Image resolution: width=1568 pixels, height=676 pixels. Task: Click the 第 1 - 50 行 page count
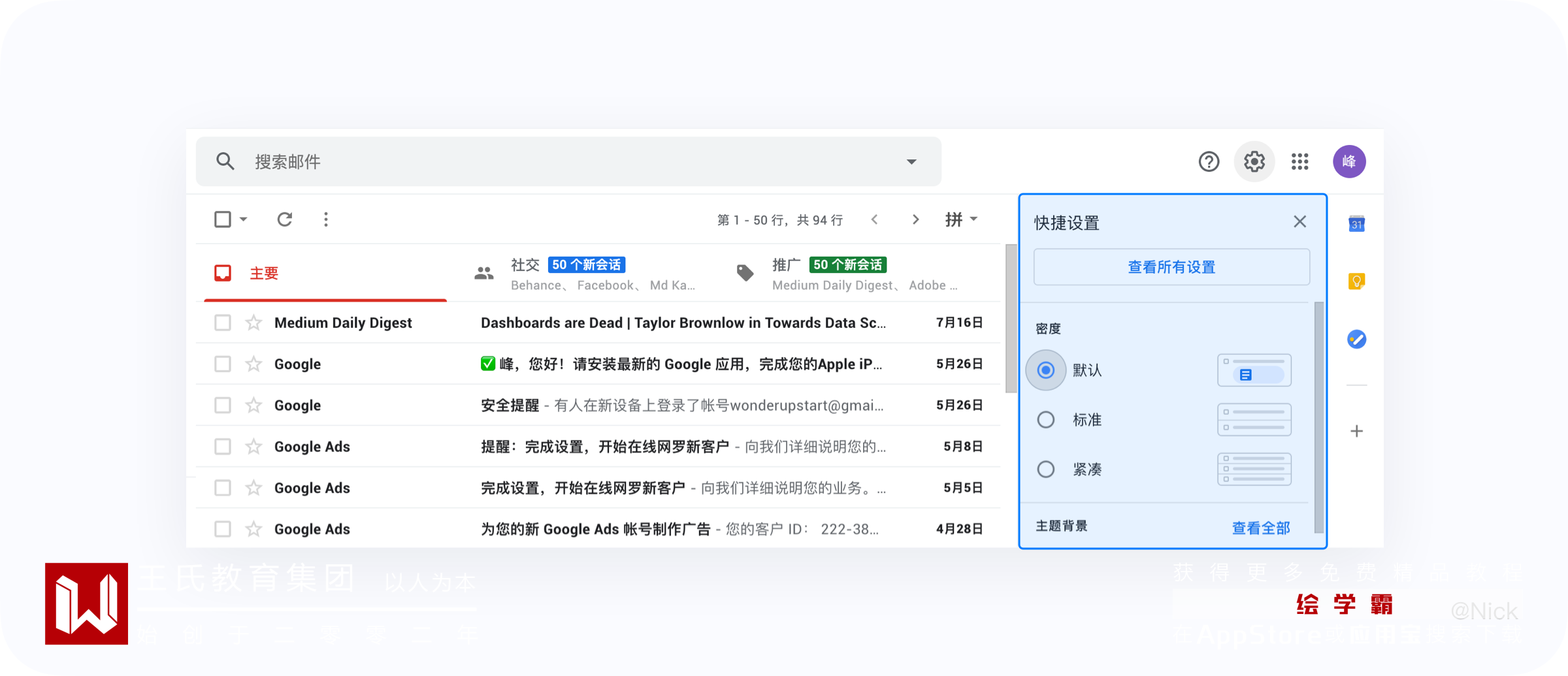pos(780,220)
